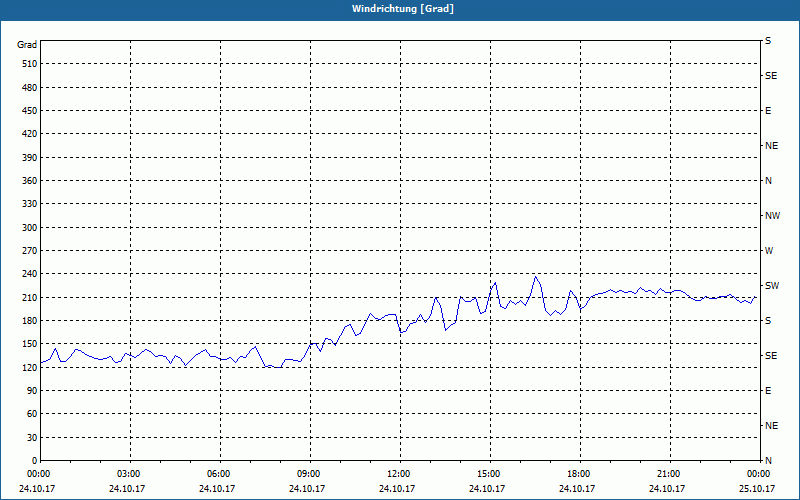Click the 12:00 time label

tap(398, 474)
